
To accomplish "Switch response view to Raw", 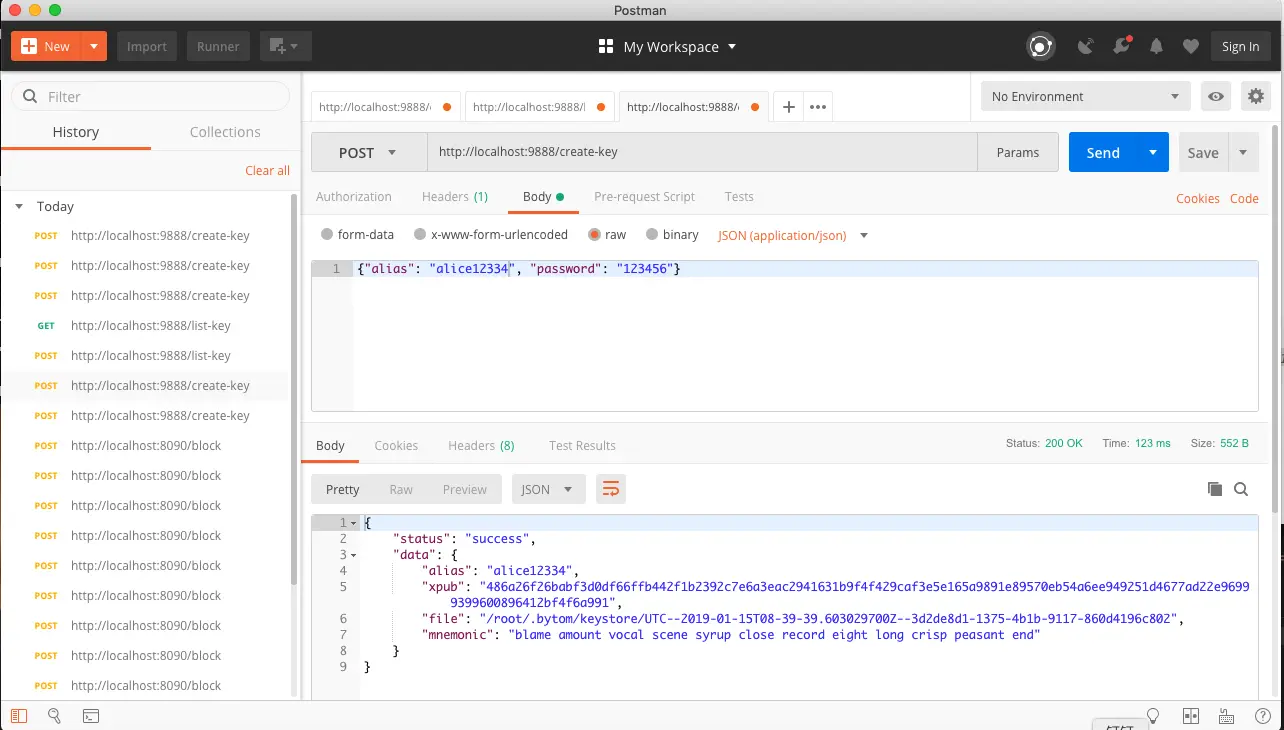I will click(401, 489).
